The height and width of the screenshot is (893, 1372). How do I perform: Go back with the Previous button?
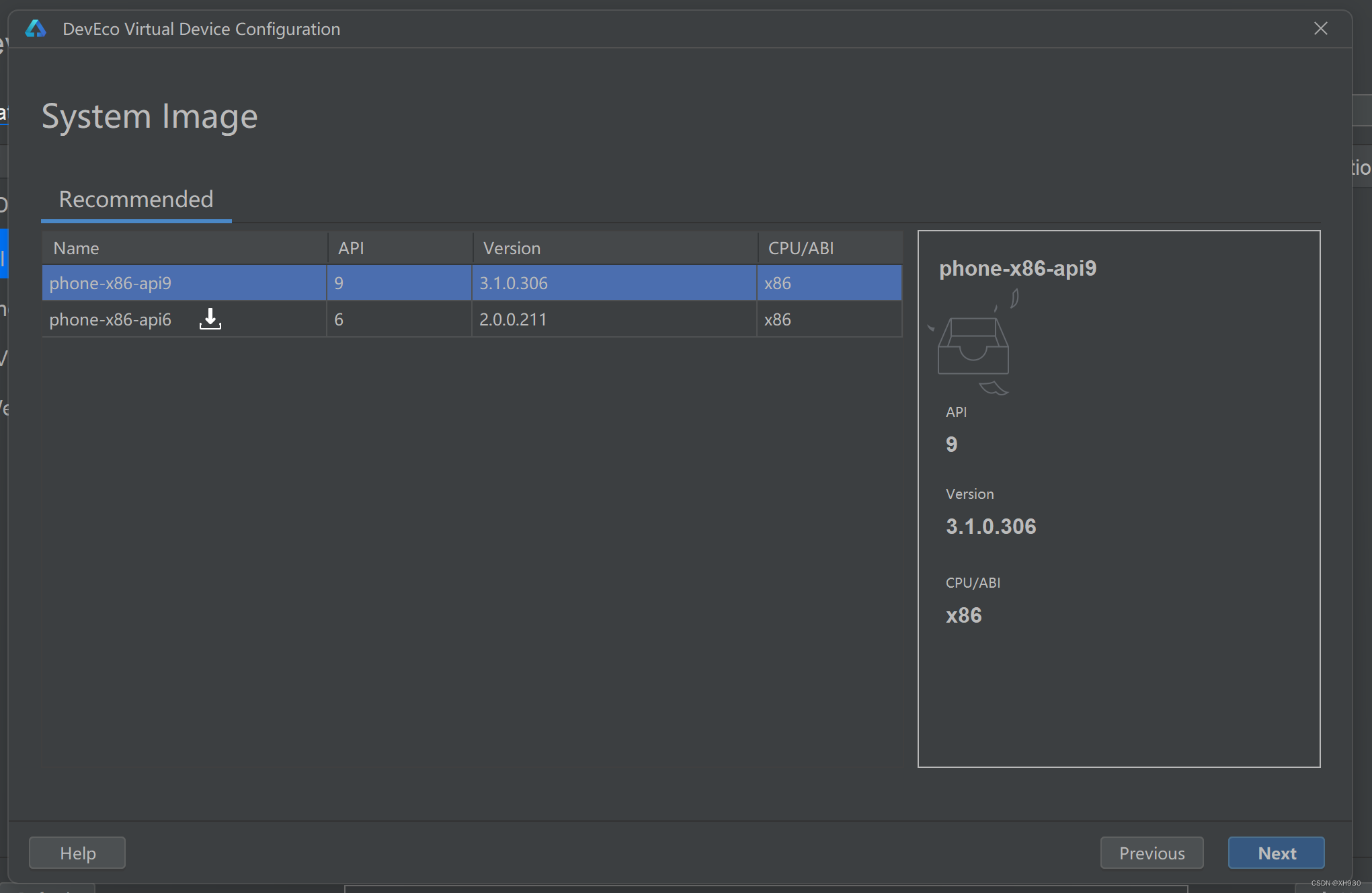click(1152, 853)
